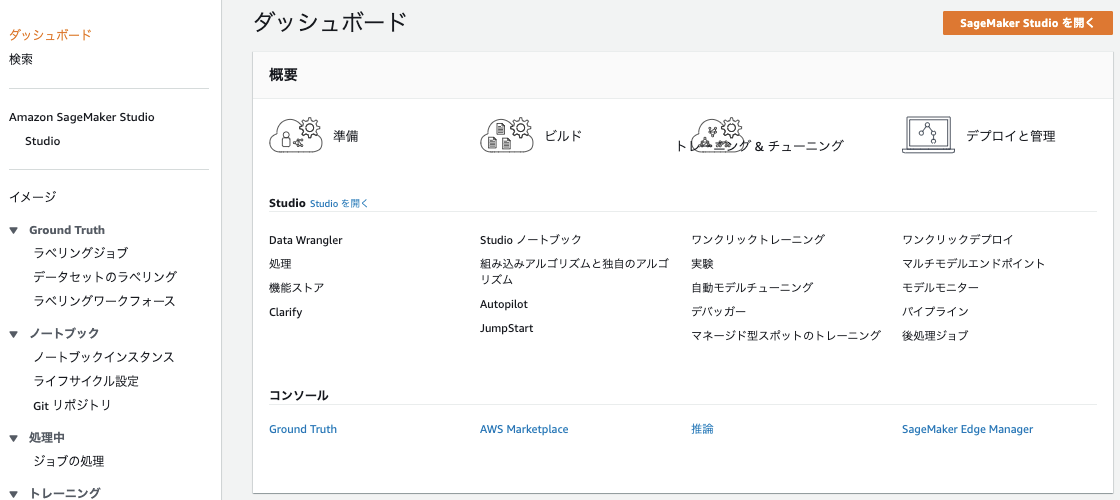Open データセットのラベリング in the sidebar
Screen dimensions: 1120x500
105,277
